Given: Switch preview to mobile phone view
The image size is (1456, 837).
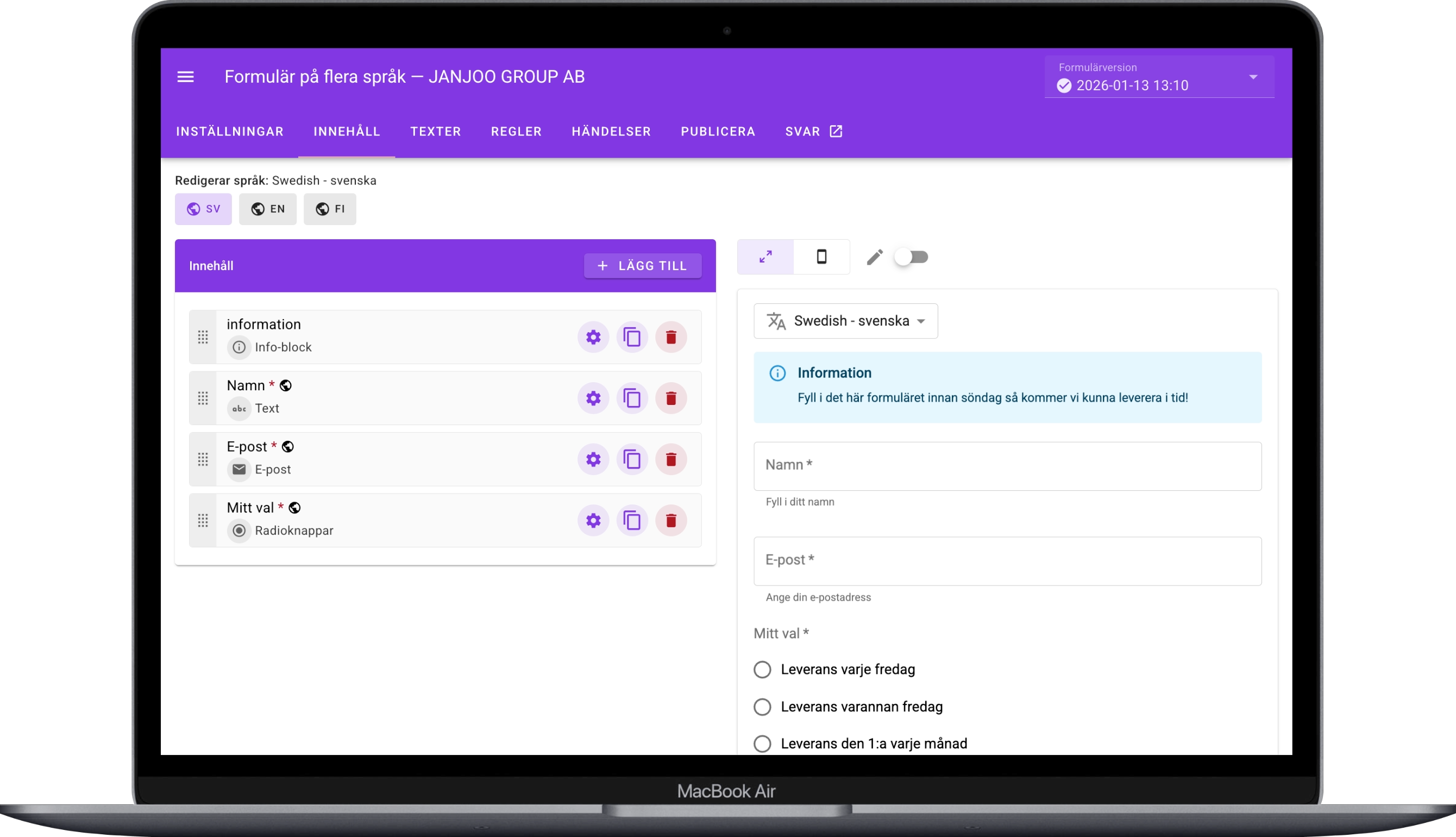Looking at the screenshot, I should (821, 257).
